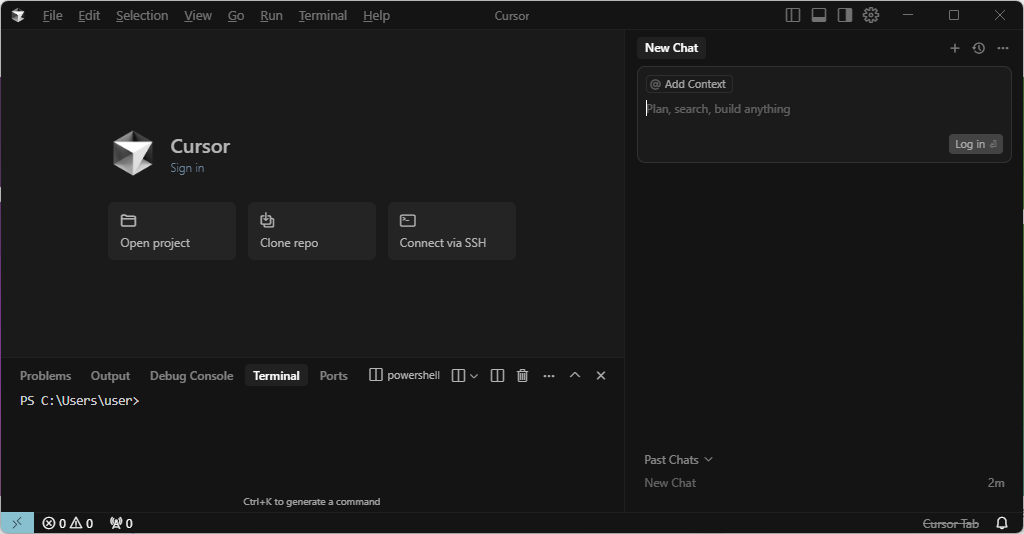Click the powershell terminal label
Viewport: 1024px width, 534px height.
[404, 375]
